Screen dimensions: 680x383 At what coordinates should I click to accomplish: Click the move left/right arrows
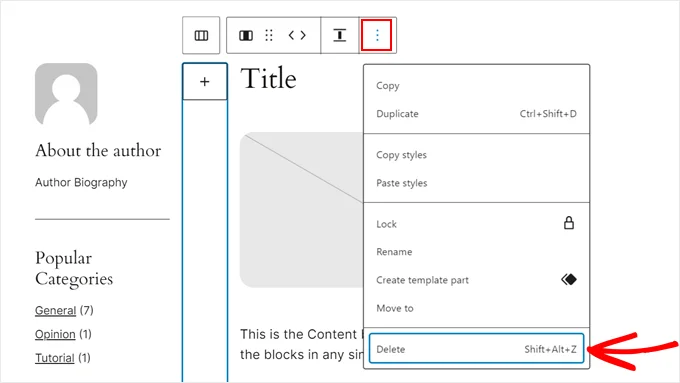[x=297, y=35]
